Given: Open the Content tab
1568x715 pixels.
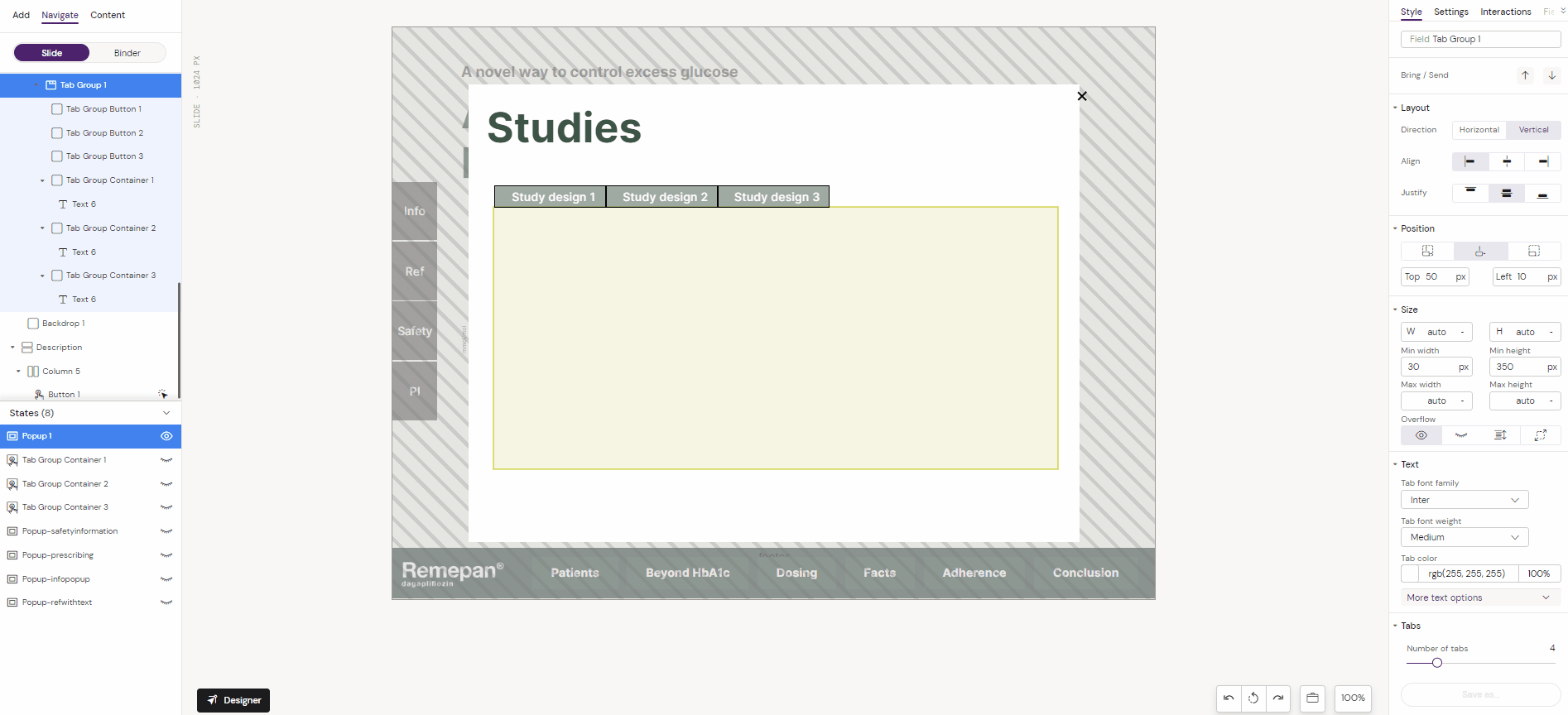Looking at the screenshot, I should 108,15.
